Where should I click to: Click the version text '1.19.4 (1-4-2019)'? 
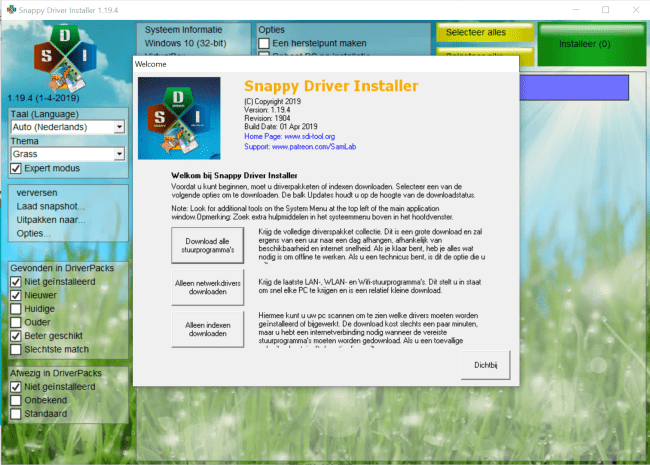(43, 98)
